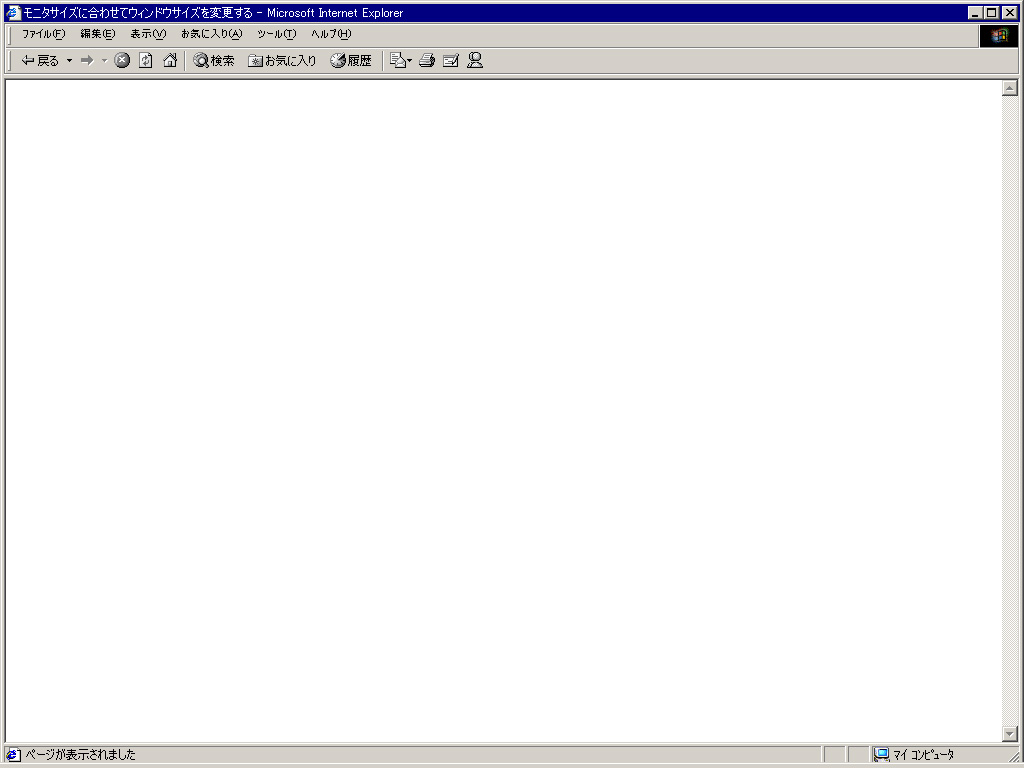Stop page loading with the Stop icon
The width and height of the screenshot is (1024, 768).
click(122, 61)
